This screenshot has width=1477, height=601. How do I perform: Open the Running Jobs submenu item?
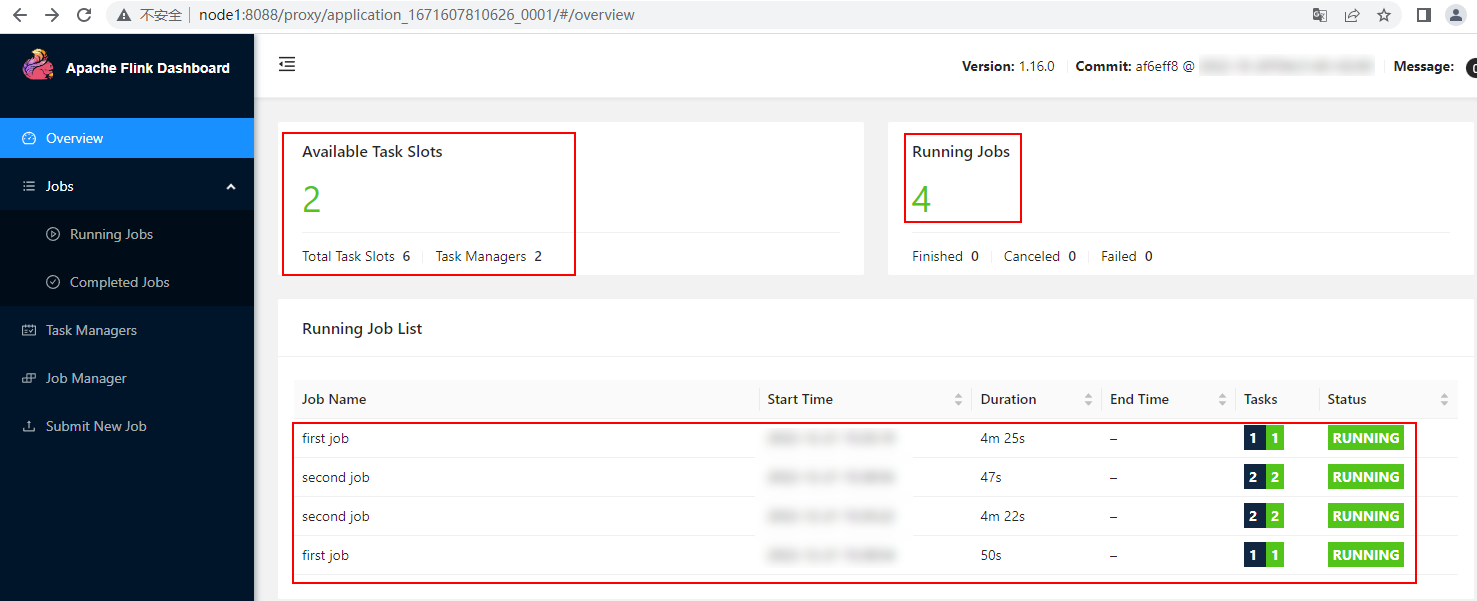[x=127, y=234]
